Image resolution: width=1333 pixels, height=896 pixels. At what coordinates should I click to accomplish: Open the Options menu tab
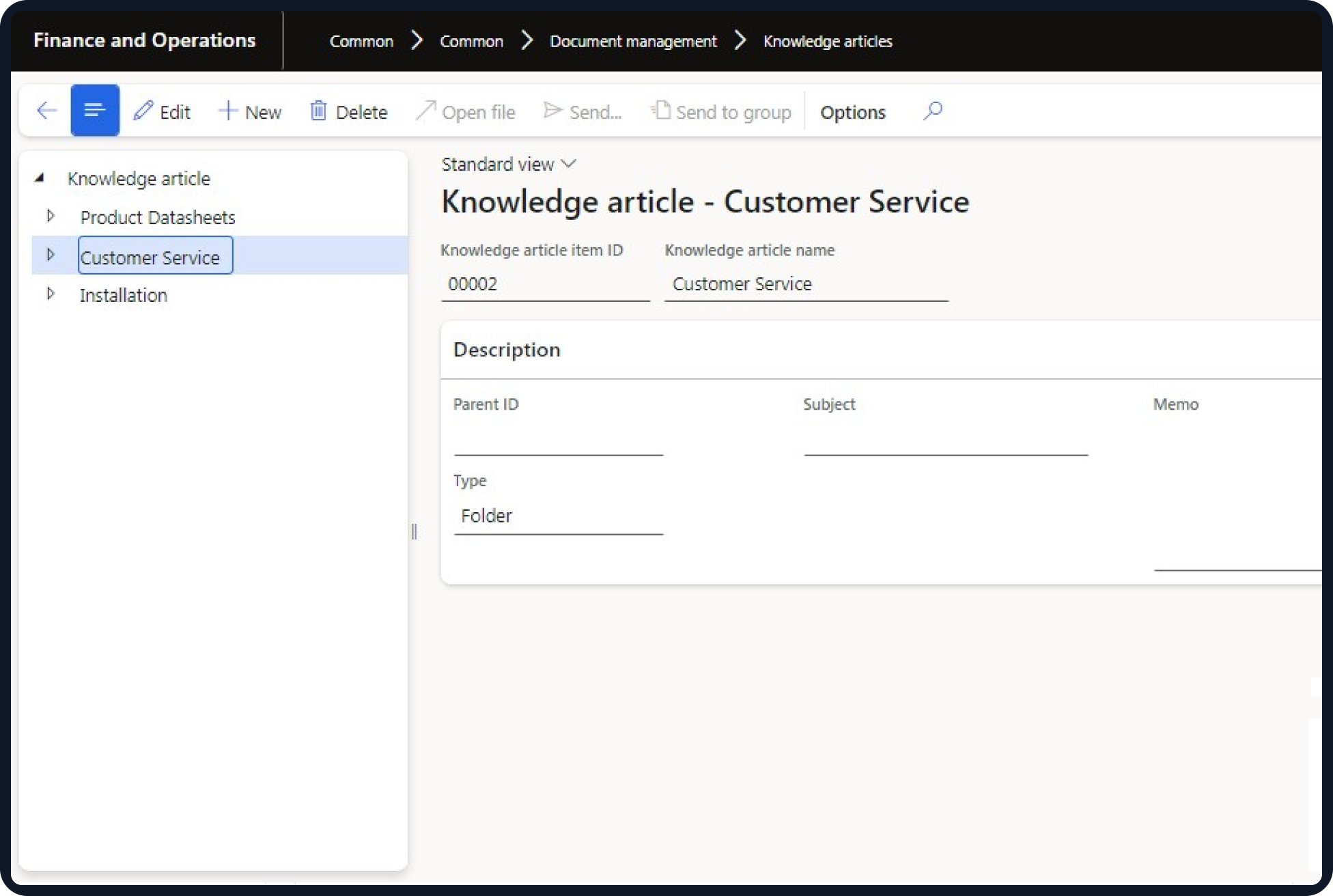852,112
